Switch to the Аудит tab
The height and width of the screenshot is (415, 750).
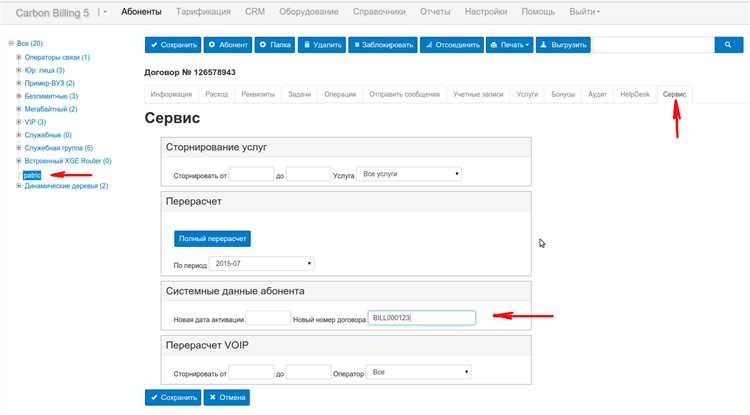[597, 94]
